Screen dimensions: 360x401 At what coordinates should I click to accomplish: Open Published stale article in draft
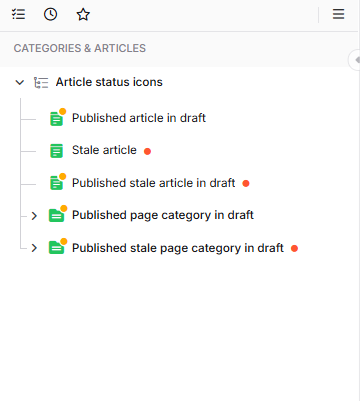point(154,183)
